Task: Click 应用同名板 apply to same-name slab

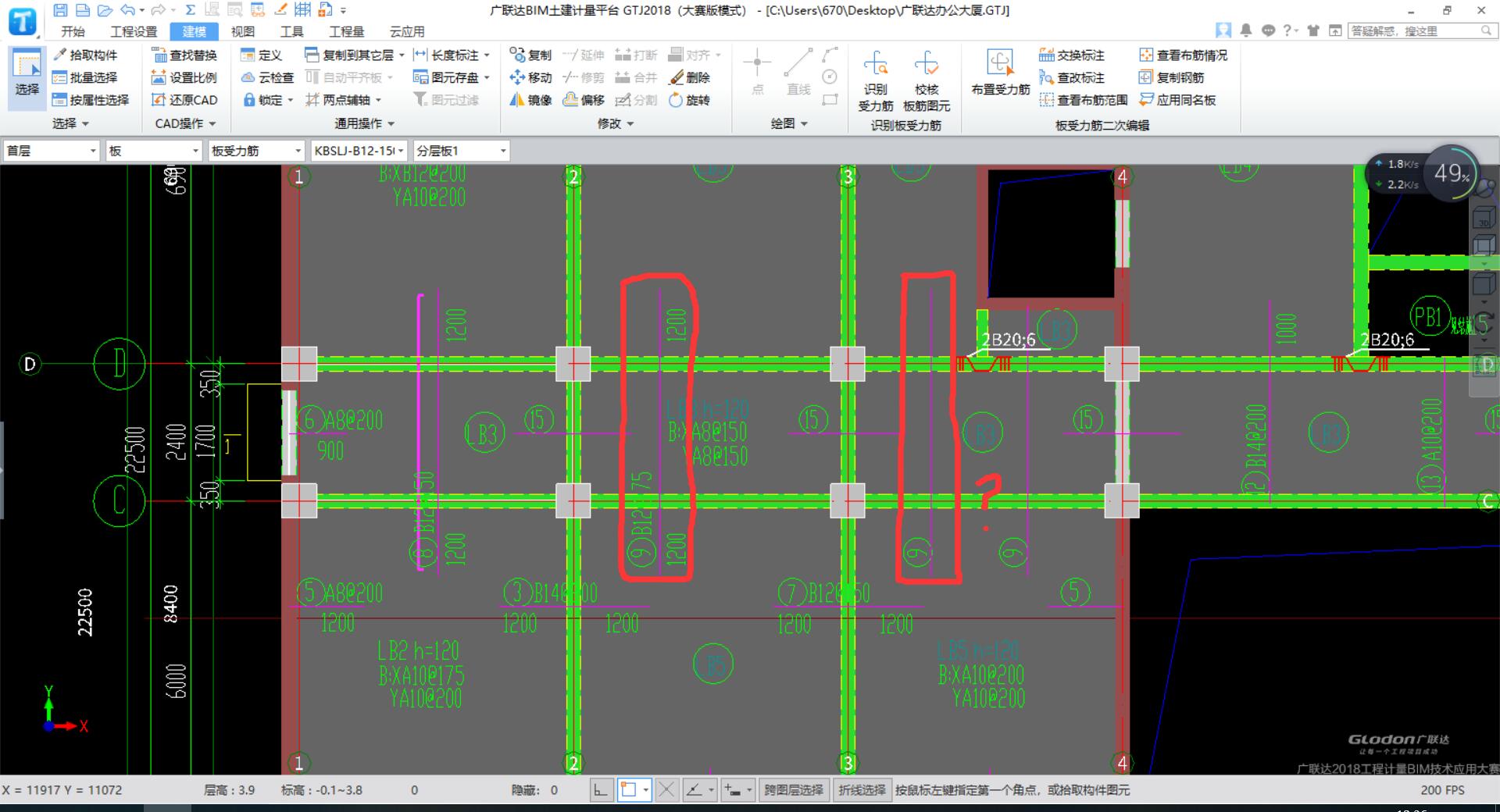Action: pos(1177,100)
